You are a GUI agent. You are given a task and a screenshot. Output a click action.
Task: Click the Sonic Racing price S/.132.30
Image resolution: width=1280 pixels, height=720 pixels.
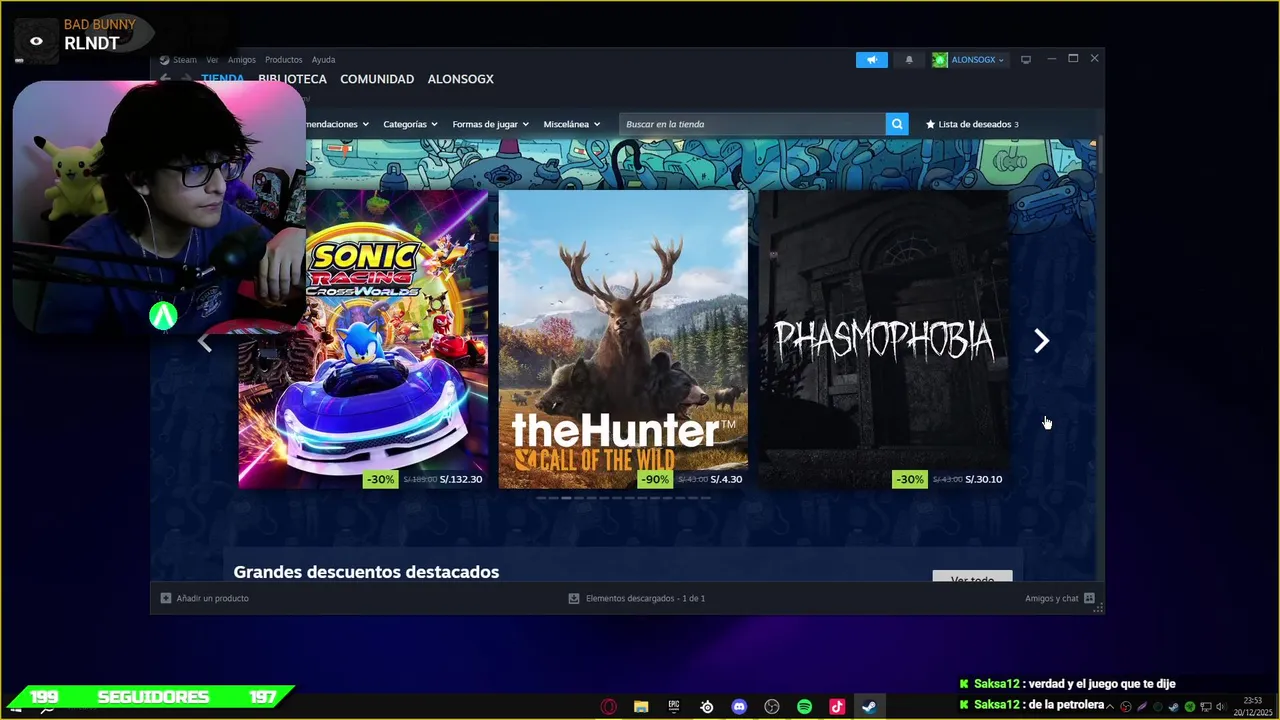tap(461, 479)
